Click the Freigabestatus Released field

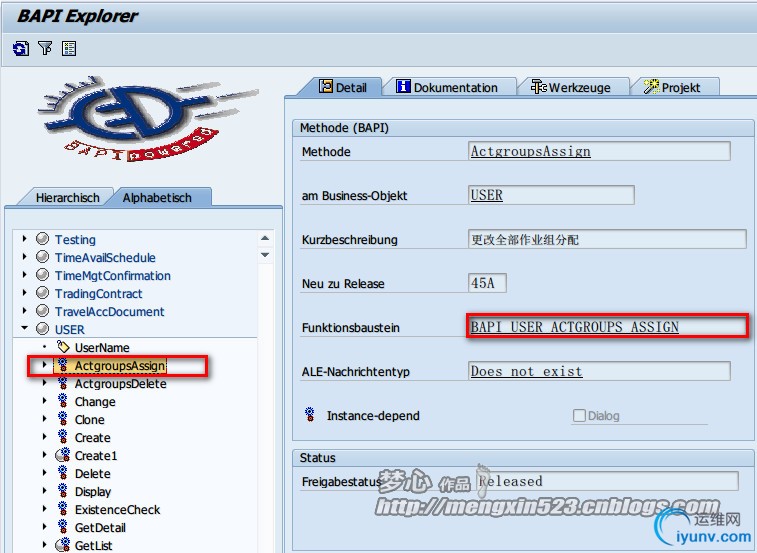coord(607,481)
